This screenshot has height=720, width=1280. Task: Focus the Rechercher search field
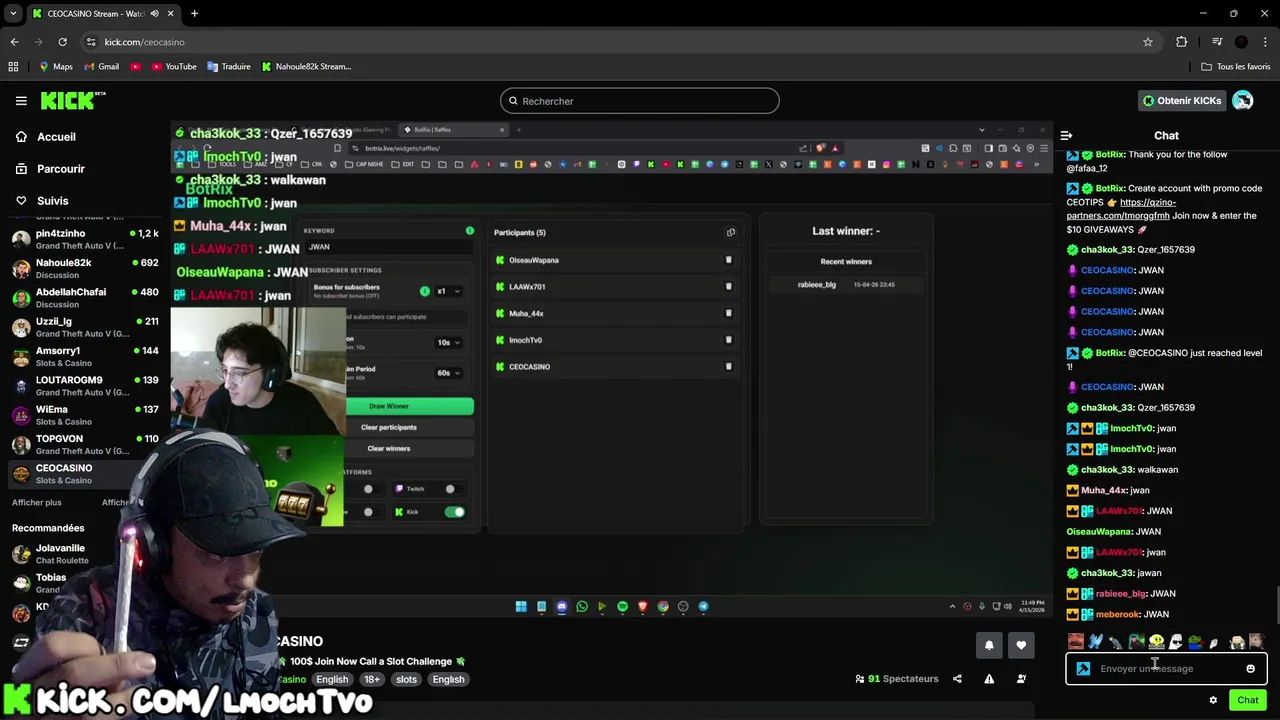pos(639,101)
